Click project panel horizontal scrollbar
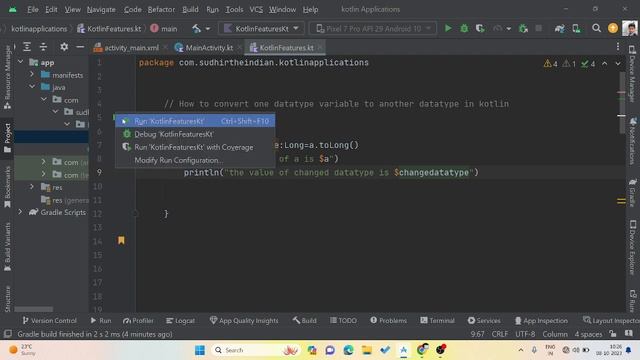This screenshot has height=360, width=640. tap(34, 309)
